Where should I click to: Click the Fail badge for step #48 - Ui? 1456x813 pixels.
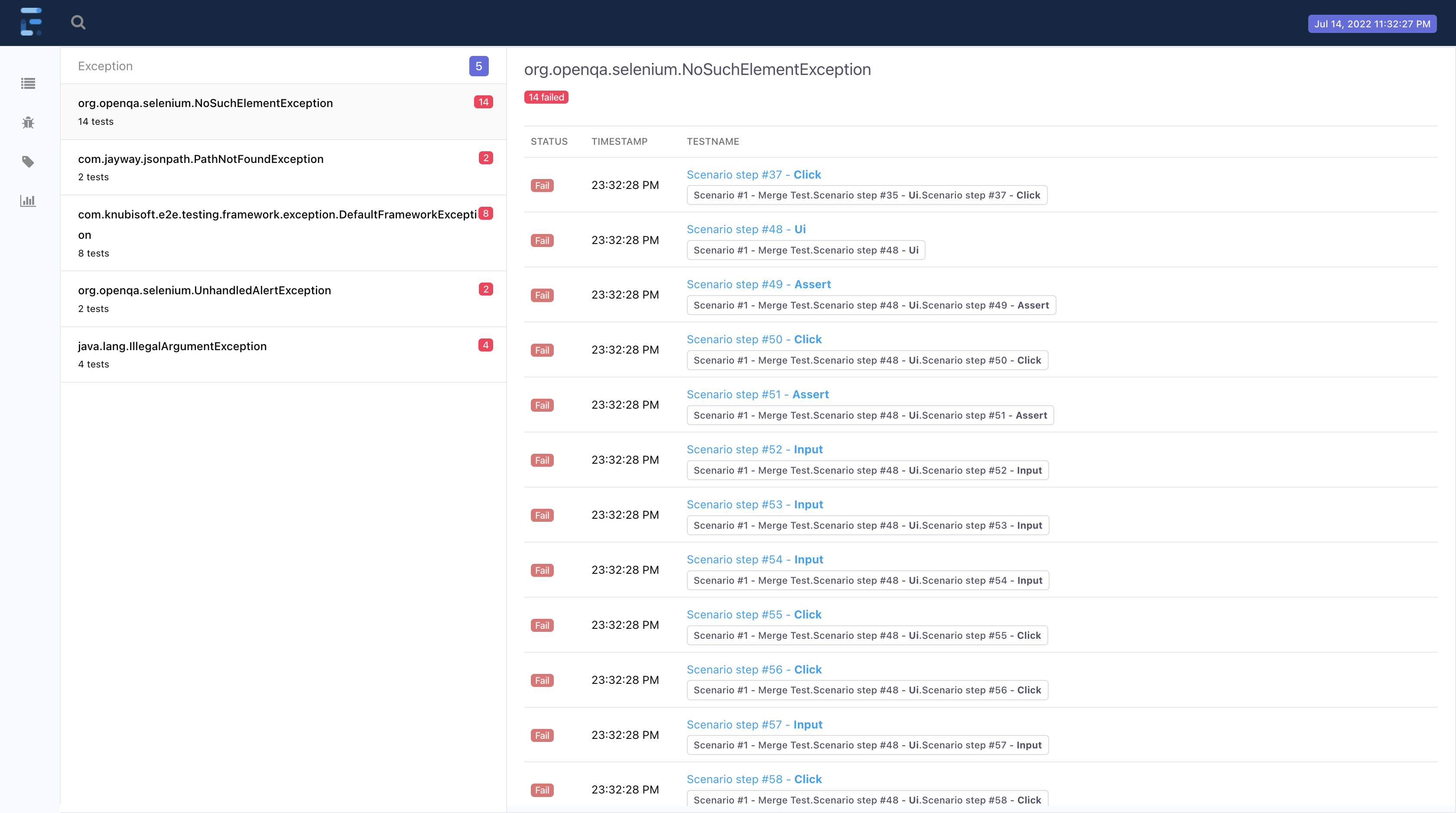tap(542, 241)
